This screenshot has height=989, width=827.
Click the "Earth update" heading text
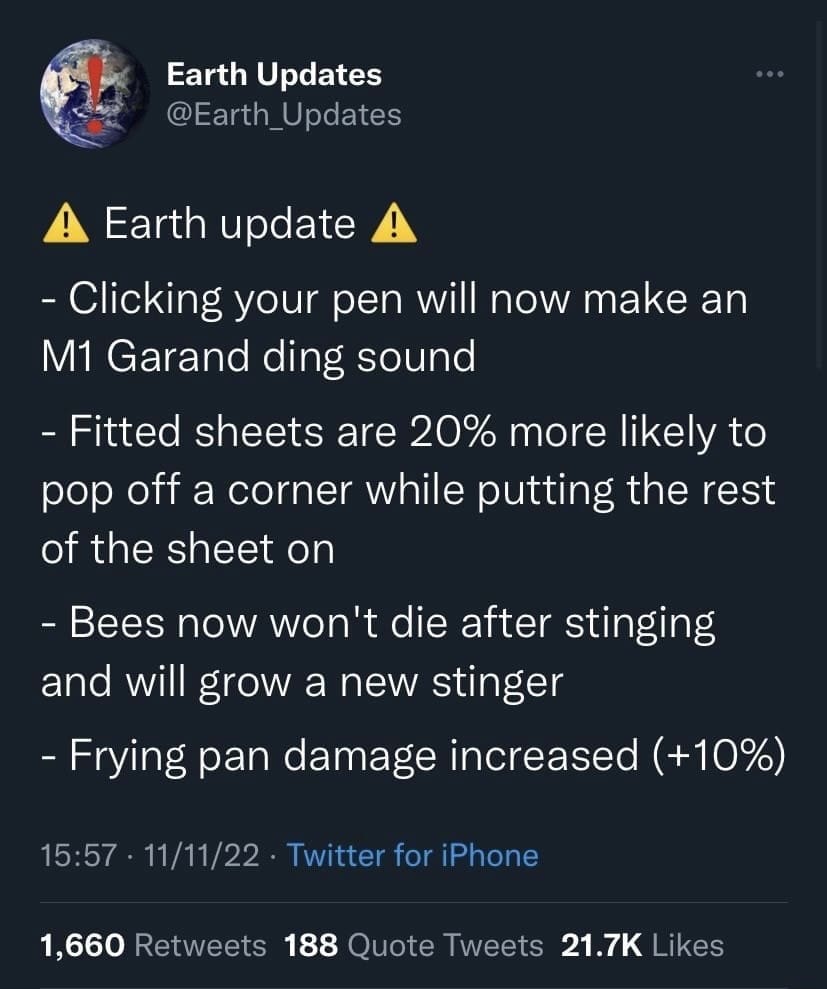point(229,226)
